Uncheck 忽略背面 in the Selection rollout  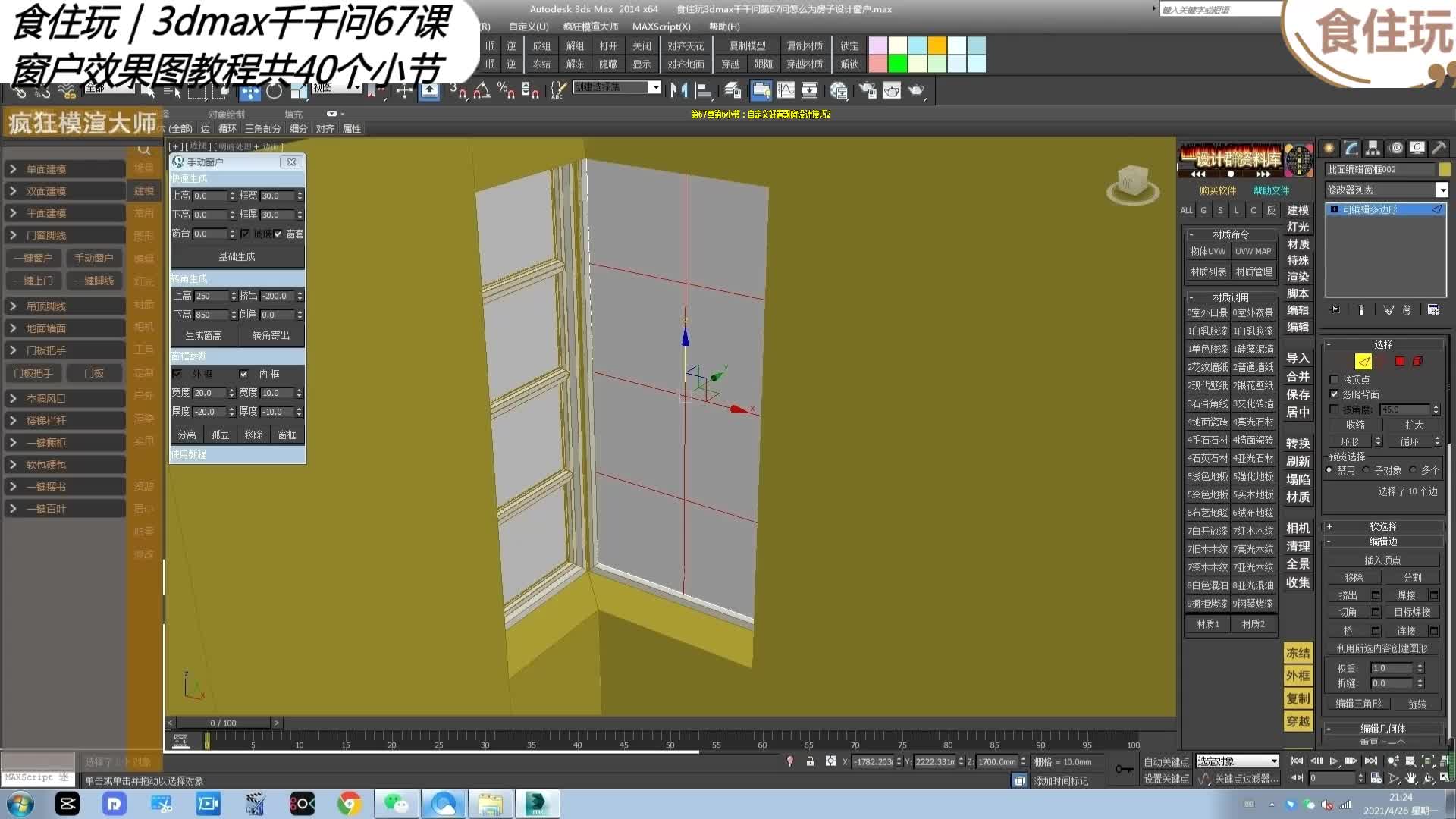[x=1334, y=394]
